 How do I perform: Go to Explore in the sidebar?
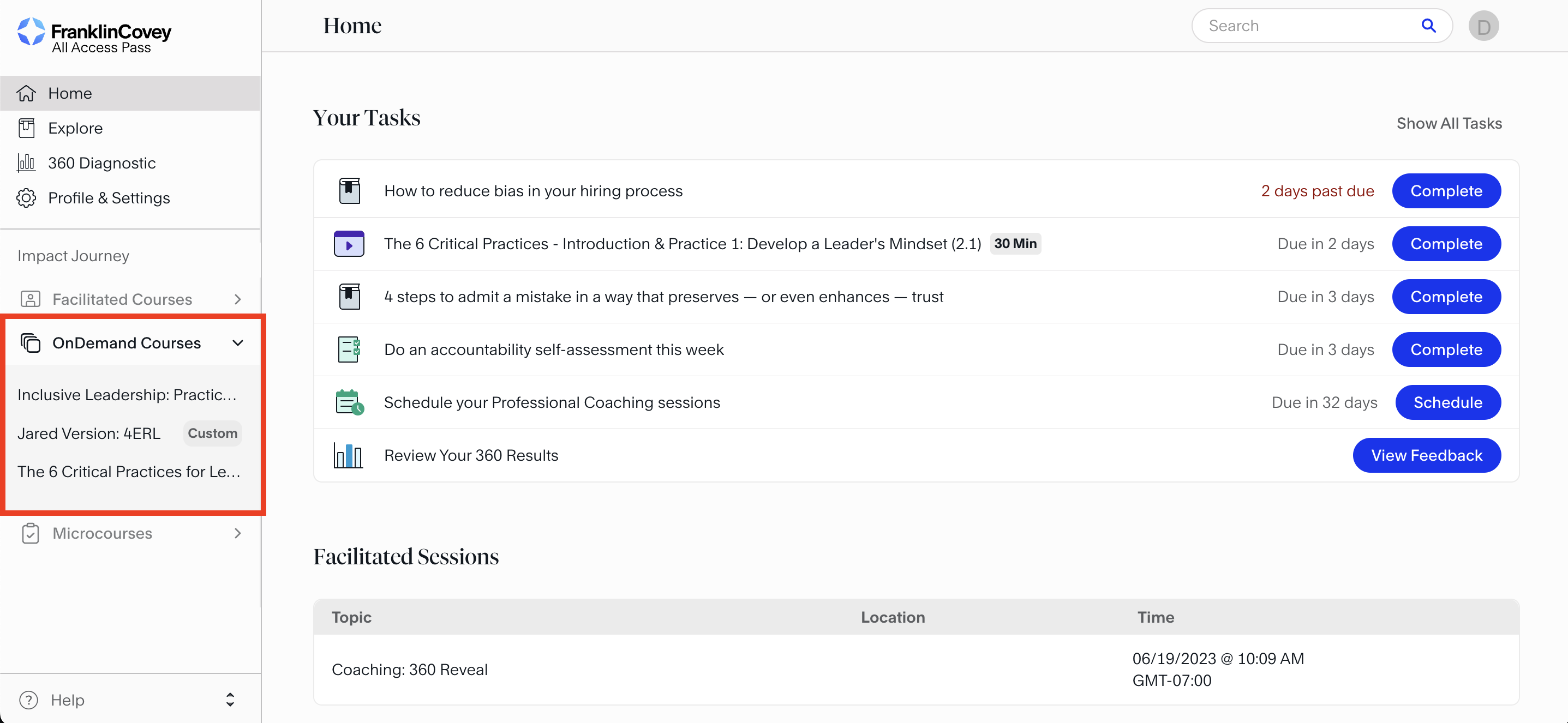click(75, 128)
